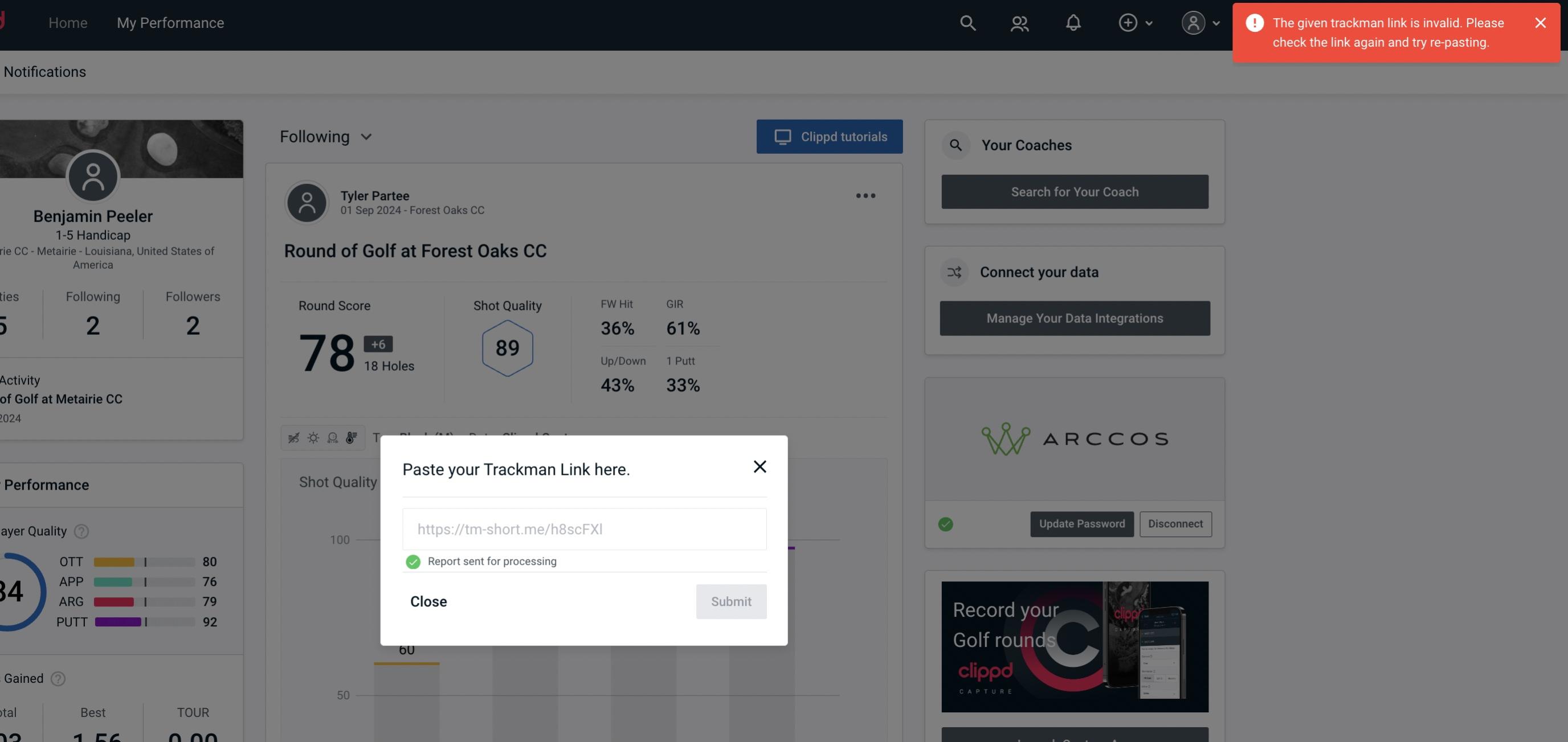The width and height of the screenshot is (1568, 742).
Task: Click the Clippd Capture record rounds thumbnail
Action: (x=1075, y=646)
